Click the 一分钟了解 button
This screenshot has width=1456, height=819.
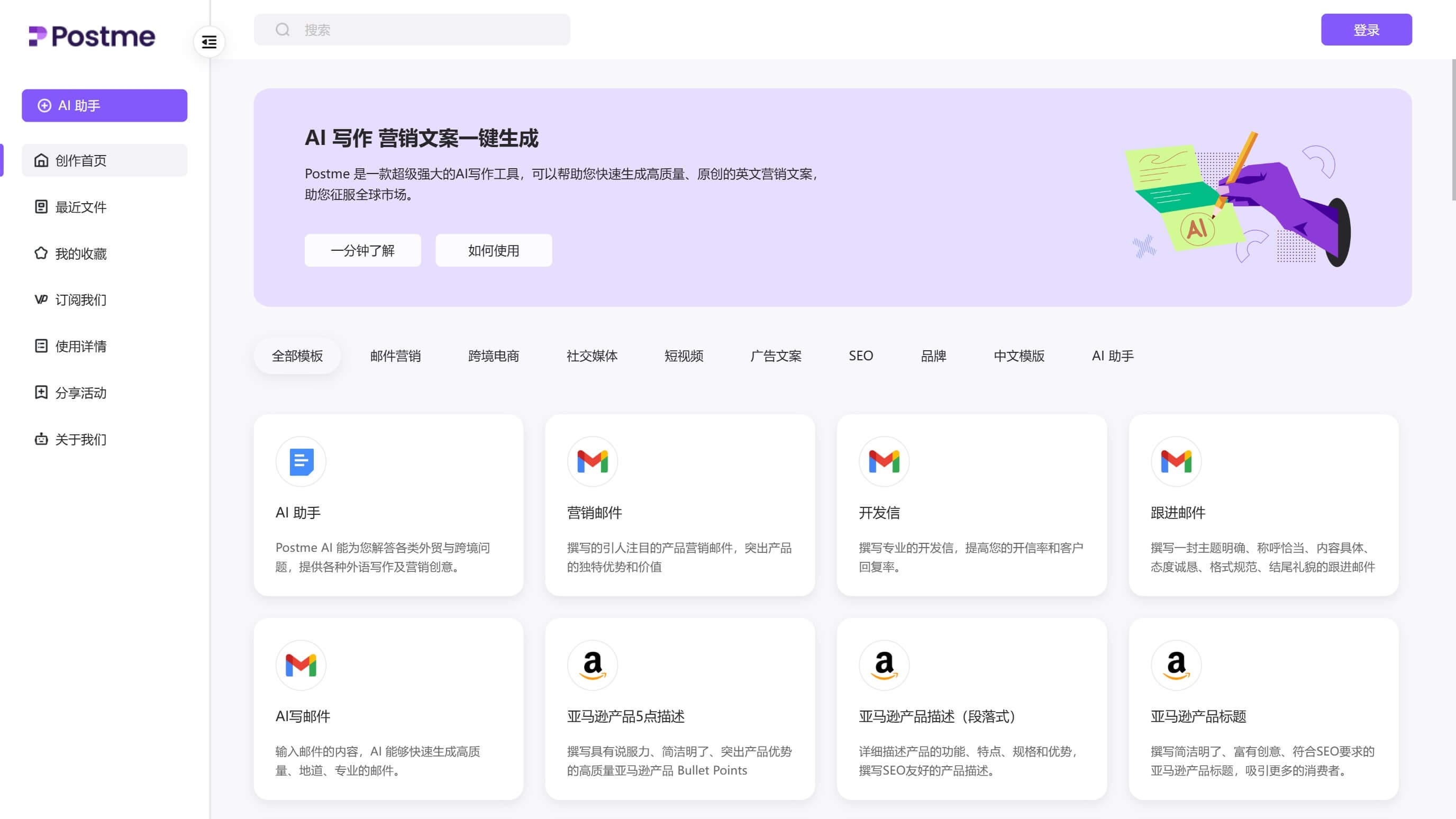[362, 250]
